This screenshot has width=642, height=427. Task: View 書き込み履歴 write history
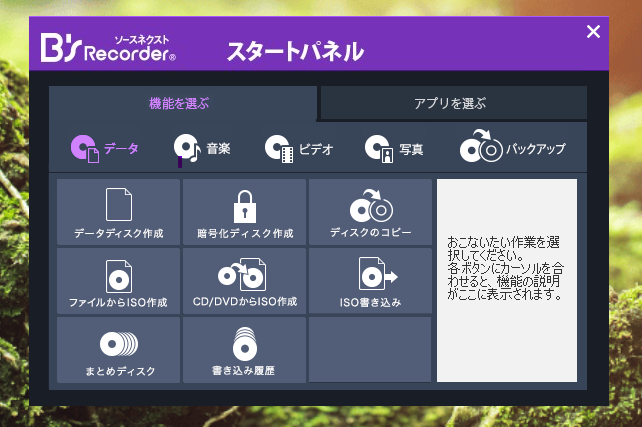pos(245,350)
